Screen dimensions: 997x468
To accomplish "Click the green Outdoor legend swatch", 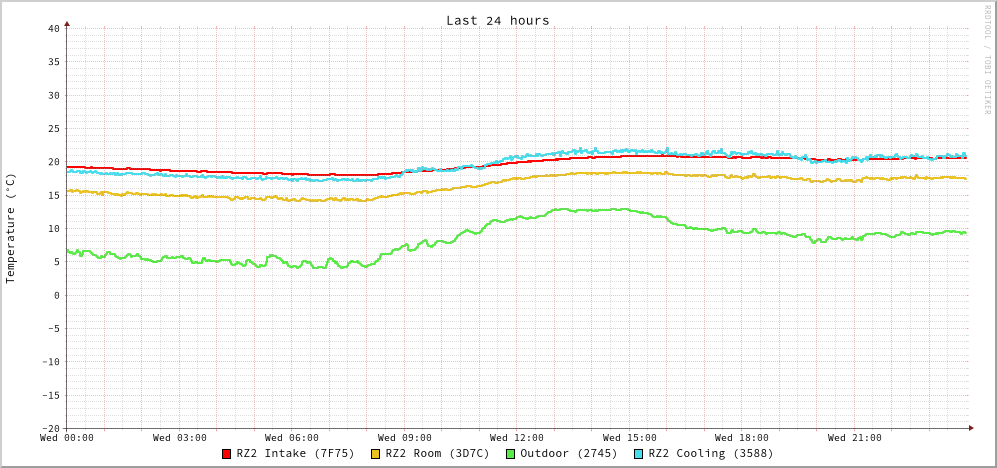I will (510, 454).
